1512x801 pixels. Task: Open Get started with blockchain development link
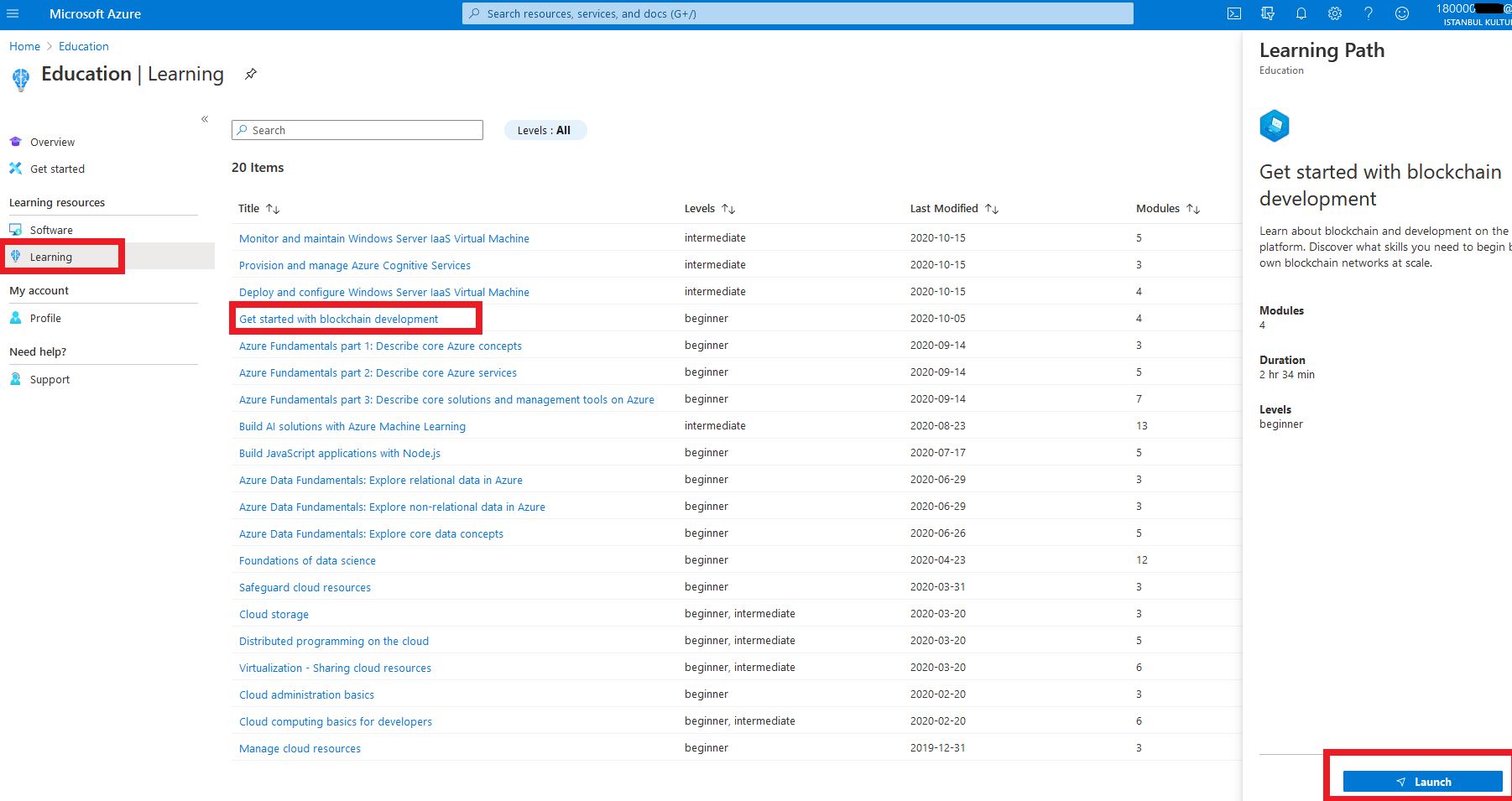[338, 319]
